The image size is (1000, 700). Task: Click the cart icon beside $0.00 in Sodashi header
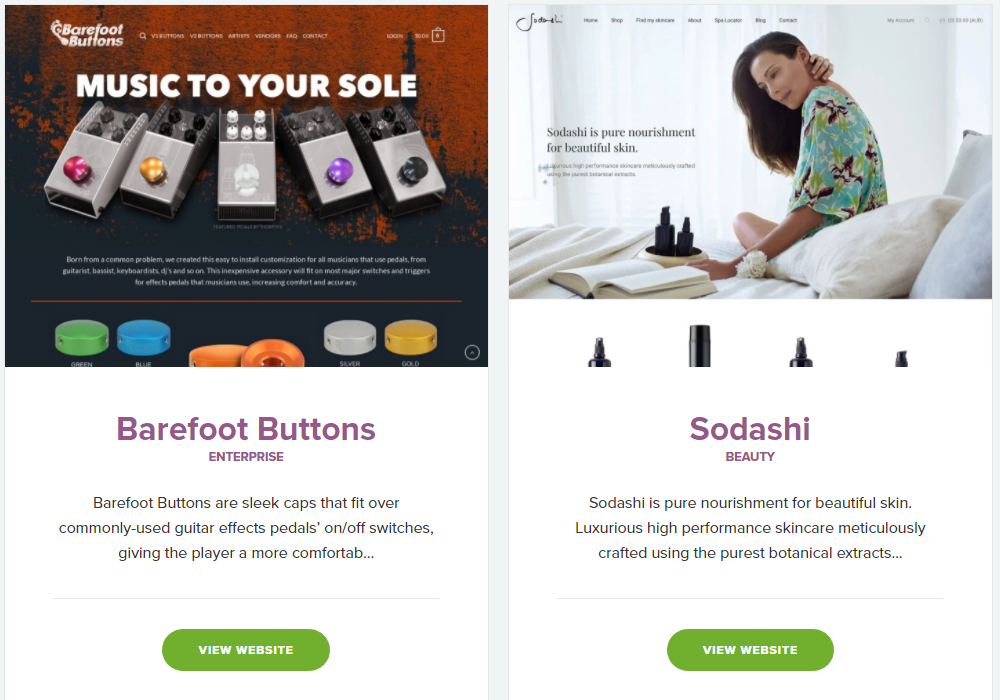point(943,20)
